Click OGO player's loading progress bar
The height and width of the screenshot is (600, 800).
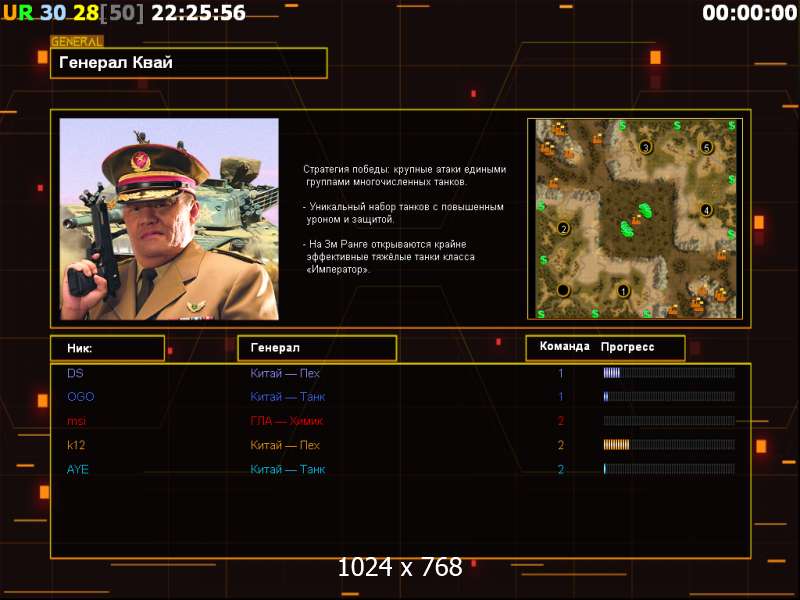669,396
